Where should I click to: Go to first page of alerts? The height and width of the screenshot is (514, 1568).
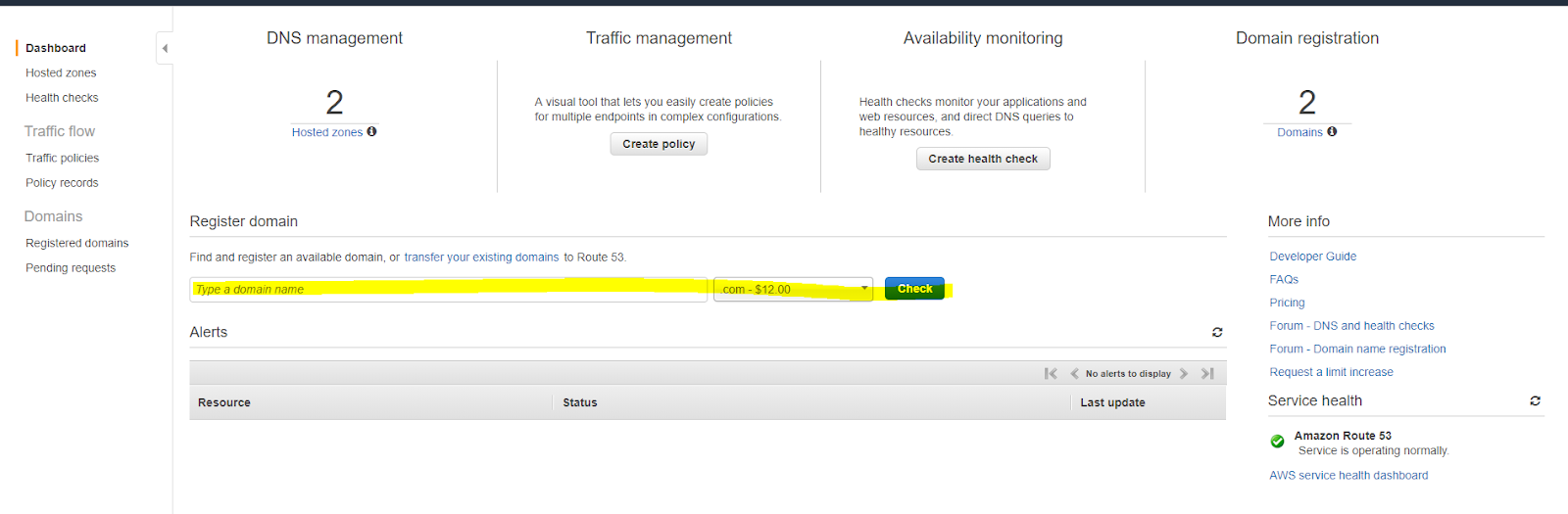tap(1051, 373)
